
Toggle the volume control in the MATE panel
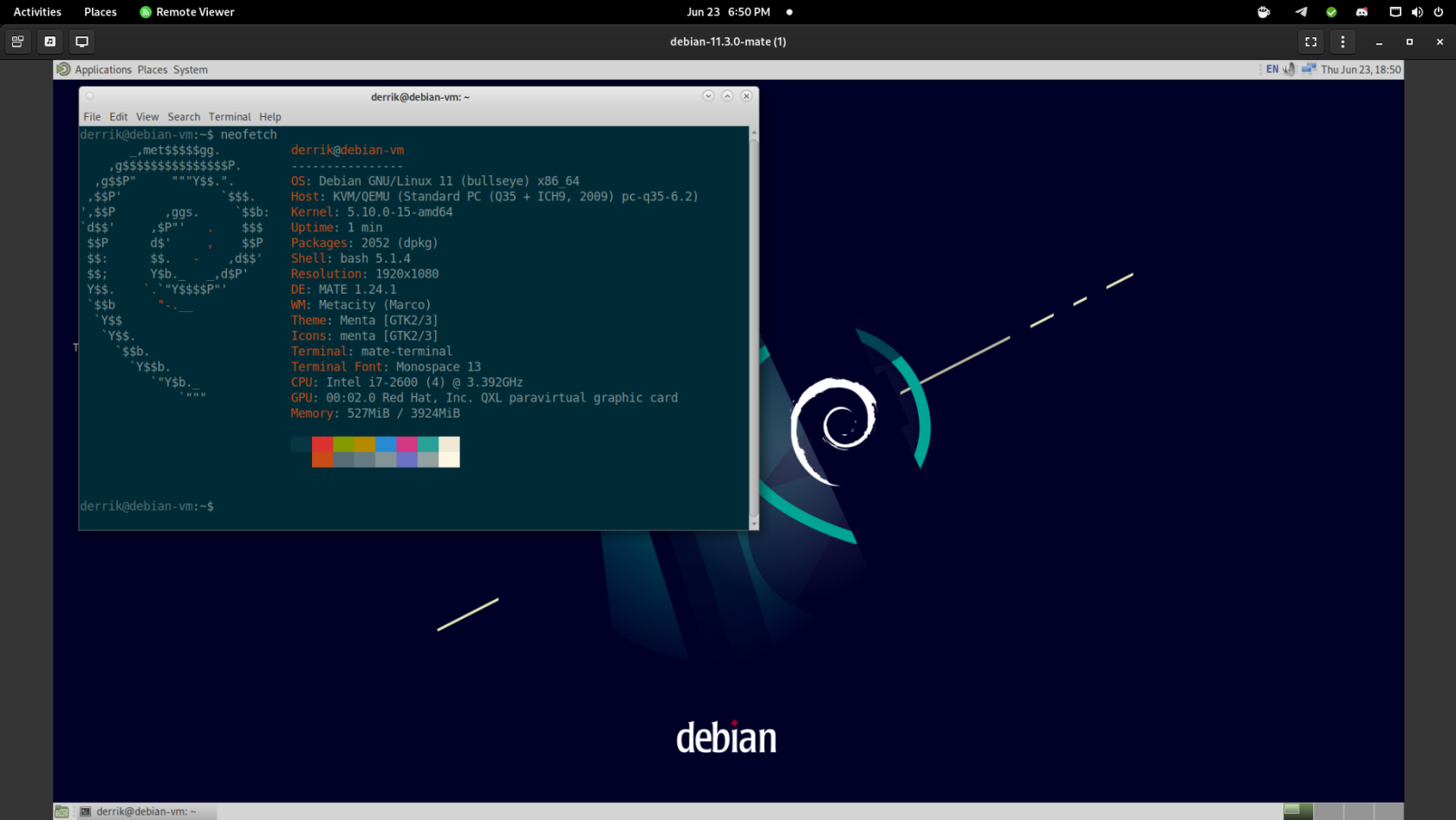1289,68
